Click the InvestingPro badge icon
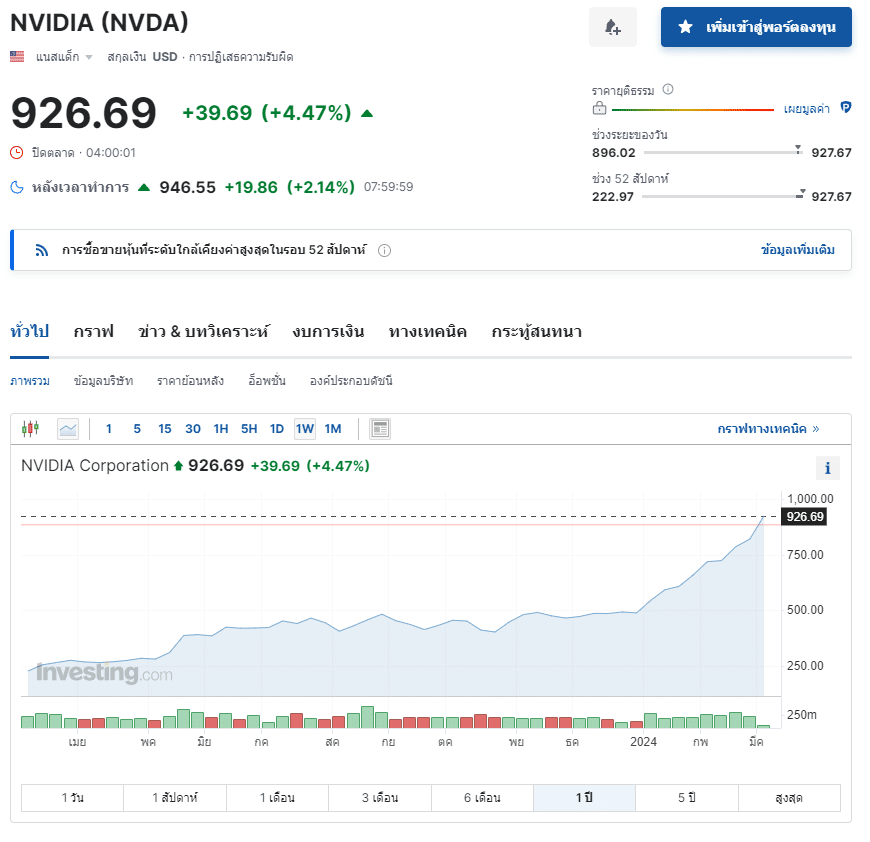The image size is (870, 842). [846, 108]
